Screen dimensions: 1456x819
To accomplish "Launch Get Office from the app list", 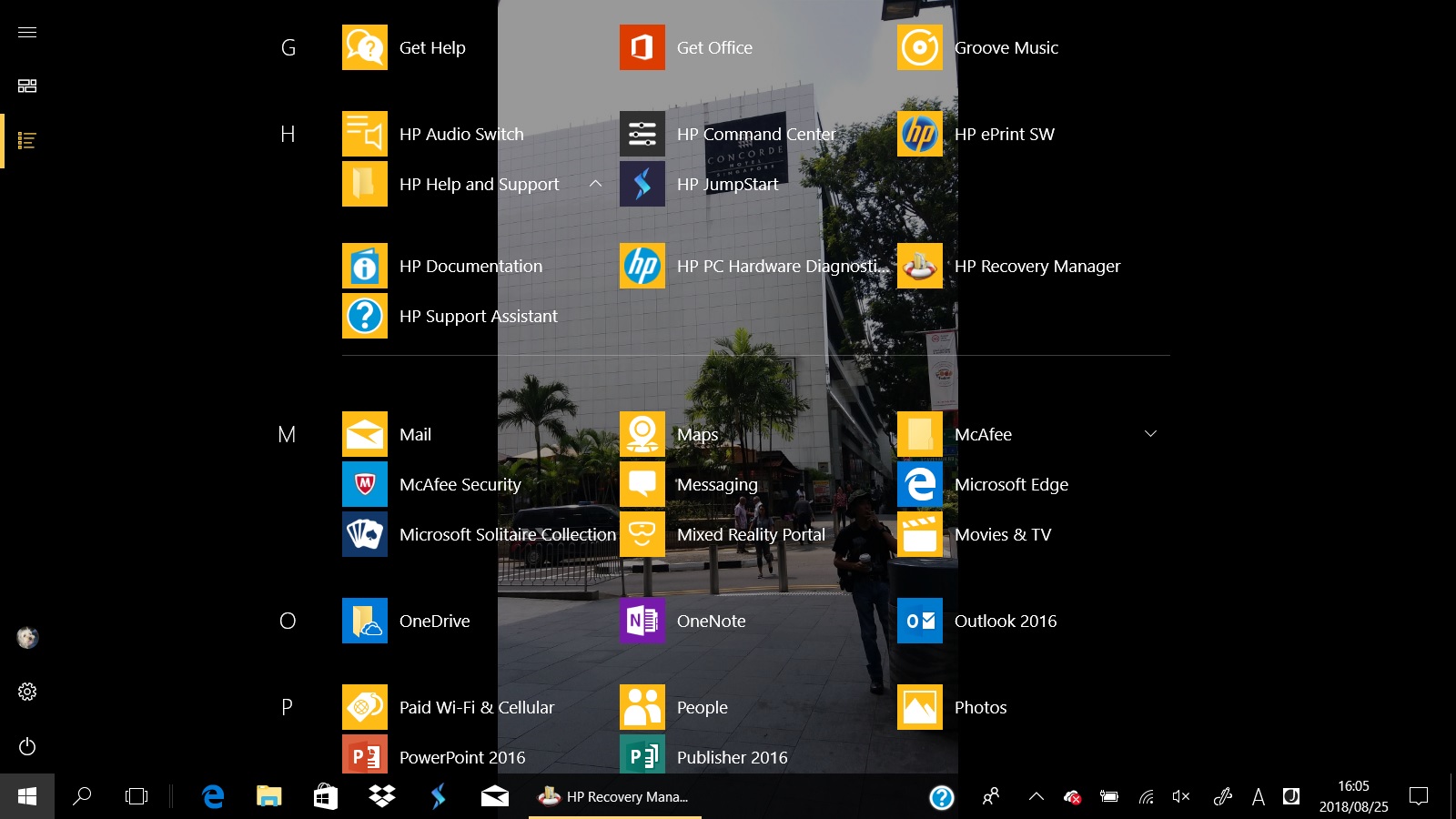I will [x=642, y=47].
